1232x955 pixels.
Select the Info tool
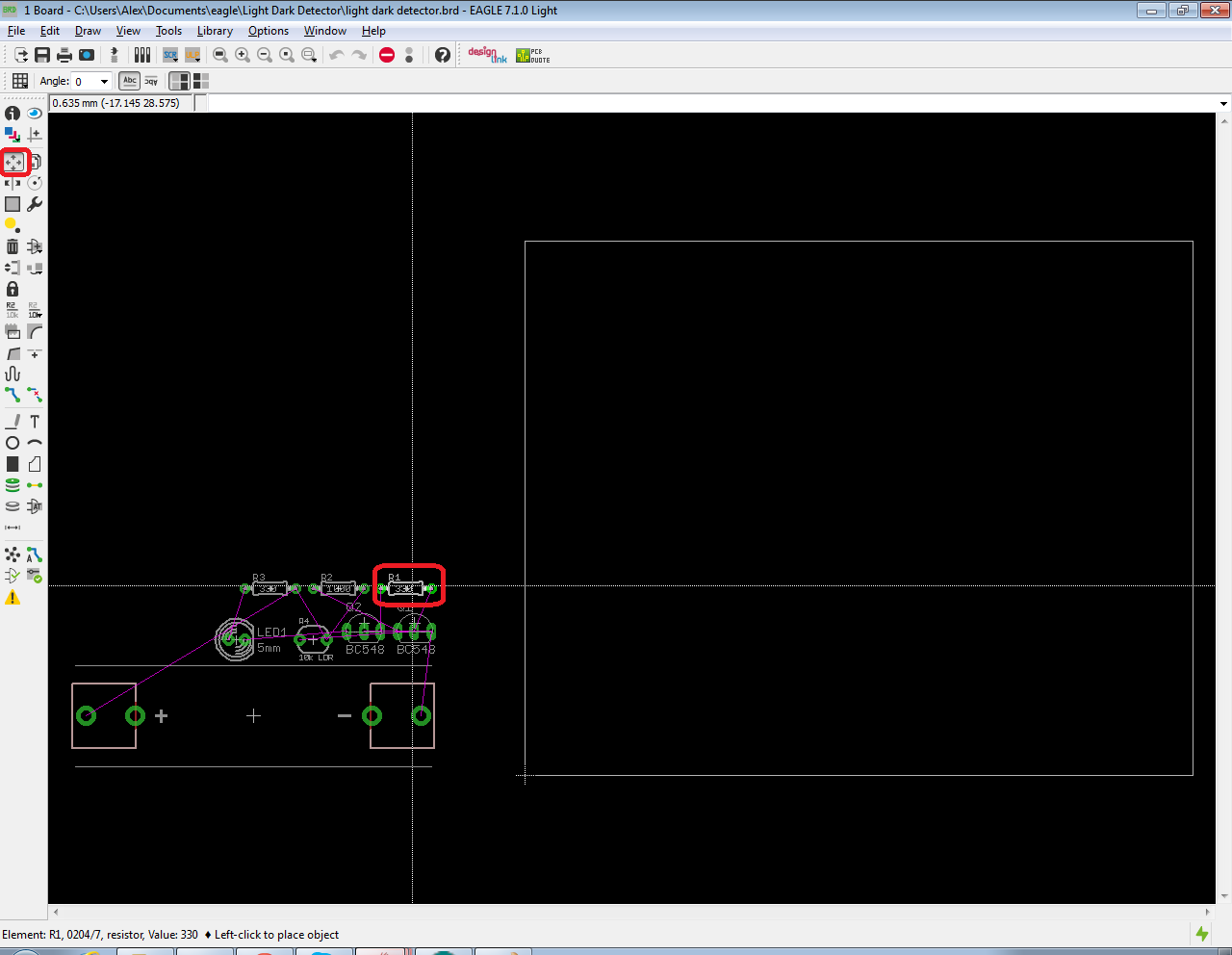click(x=13, y=113)
